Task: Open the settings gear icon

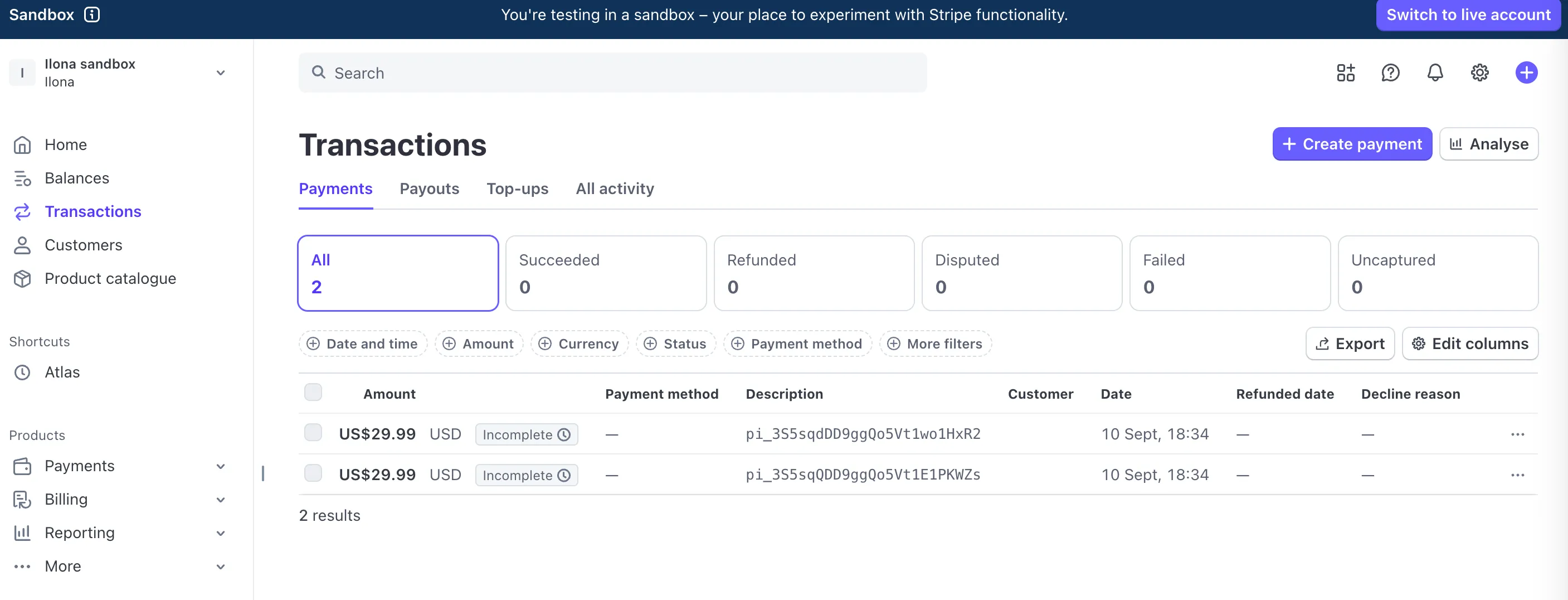Action: click(x=1480, y=72)
